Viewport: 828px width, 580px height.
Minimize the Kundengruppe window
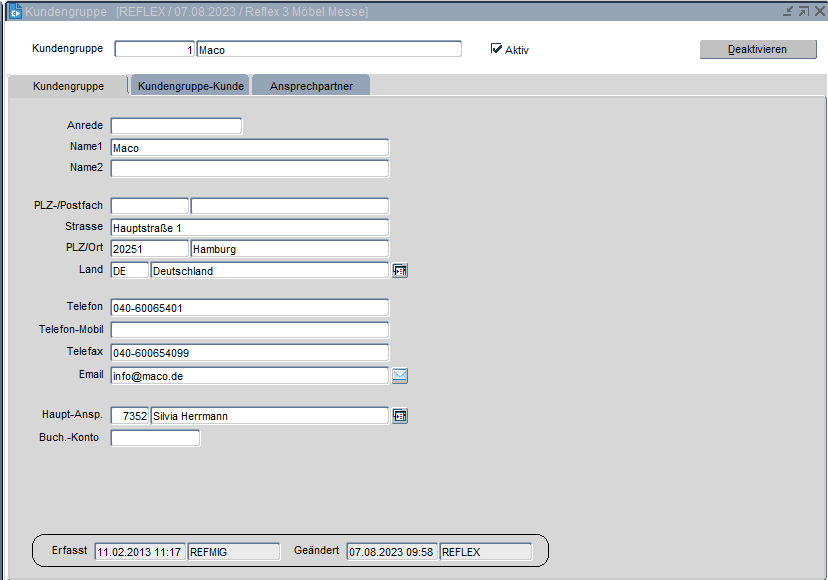coord(788,11)
